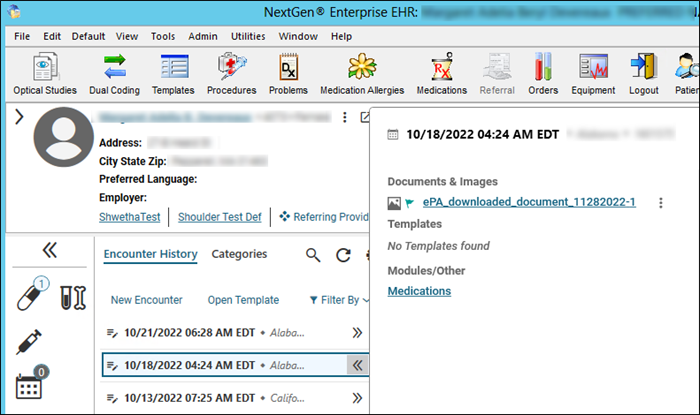Launch the Dual Coding tool

(x=114, y=74)
